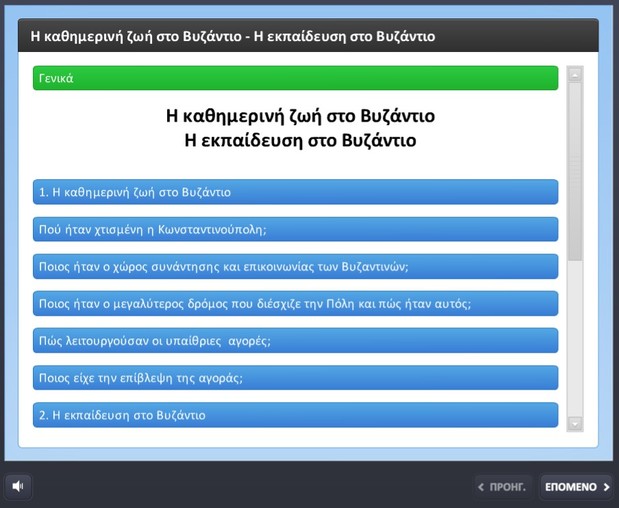Viewport: 619px width, 508px height.
Task: Click the right chevron beside ΕΠΟΜΕΝΟ
Action: pyautogui.click(x=606, y=487)
